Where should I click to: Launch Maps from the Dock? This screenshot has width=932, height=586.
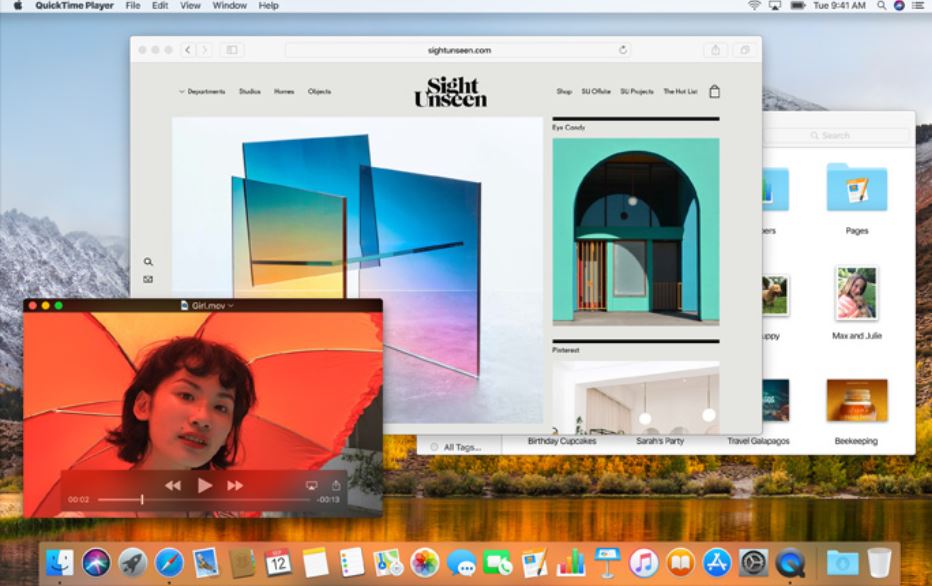(388, 562)
